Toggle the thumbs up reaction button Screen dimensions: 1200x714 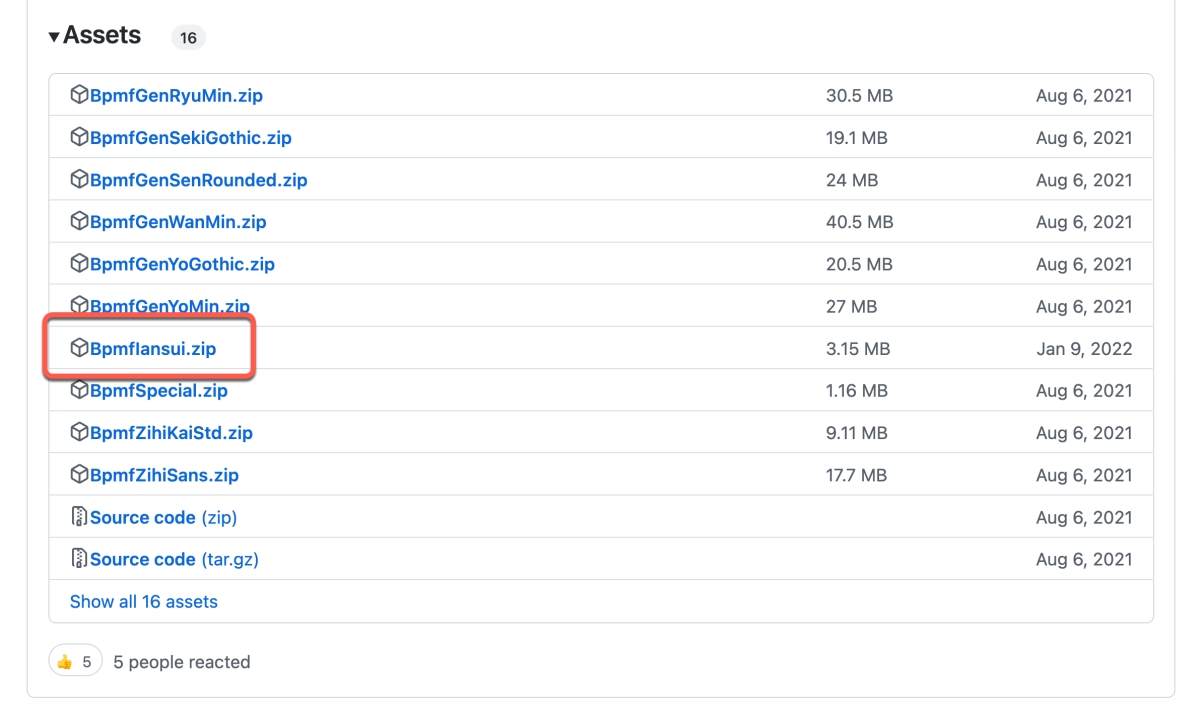(75, 661)
